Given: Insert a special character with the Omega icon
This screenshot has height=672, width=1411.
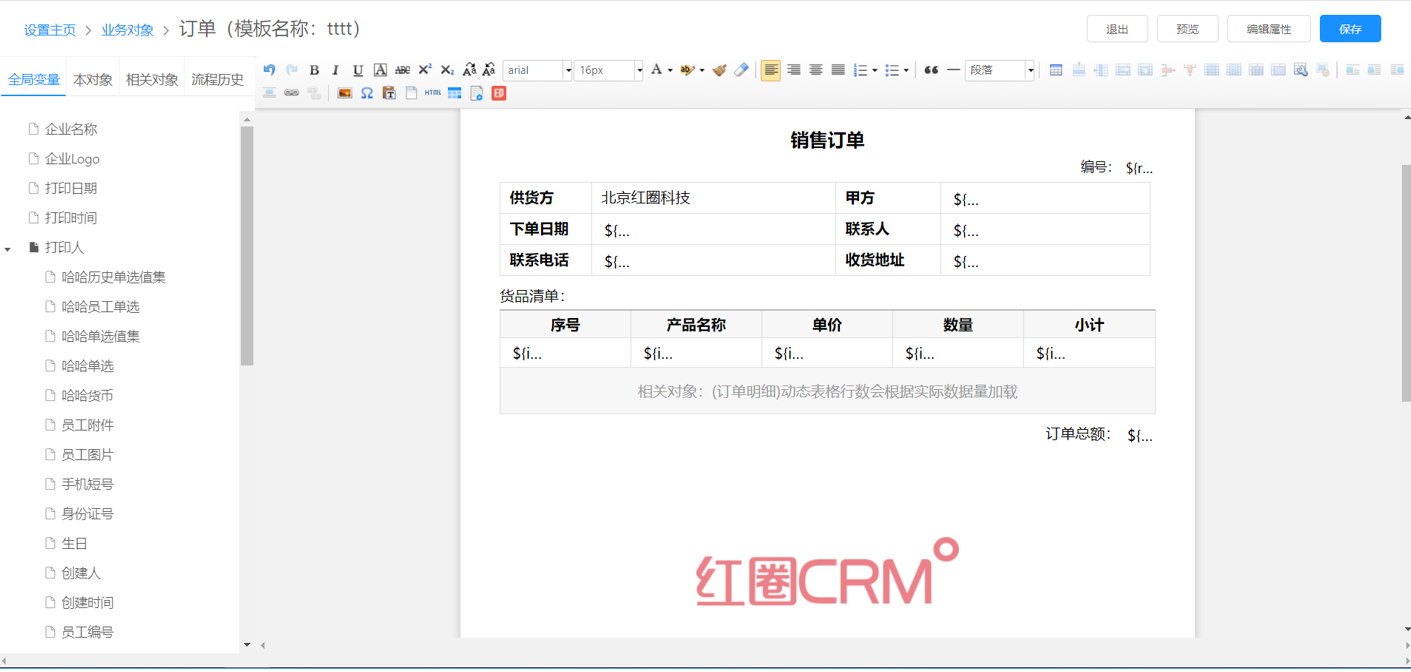Looking at the screenshot, I should click(x=367, y=93).
